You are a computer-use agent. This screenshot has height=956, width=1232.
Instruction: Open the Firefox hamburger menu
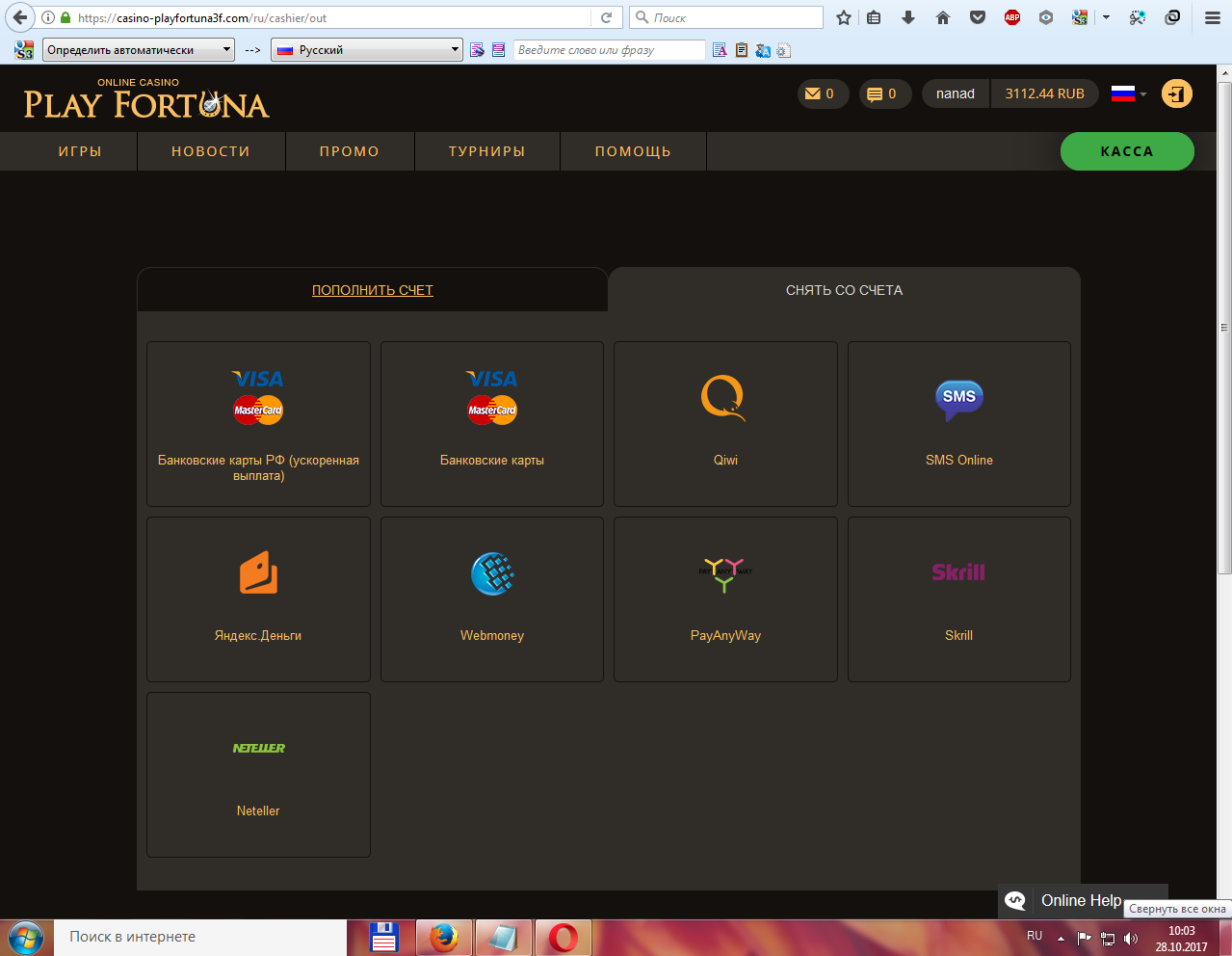coord(1213,17)
